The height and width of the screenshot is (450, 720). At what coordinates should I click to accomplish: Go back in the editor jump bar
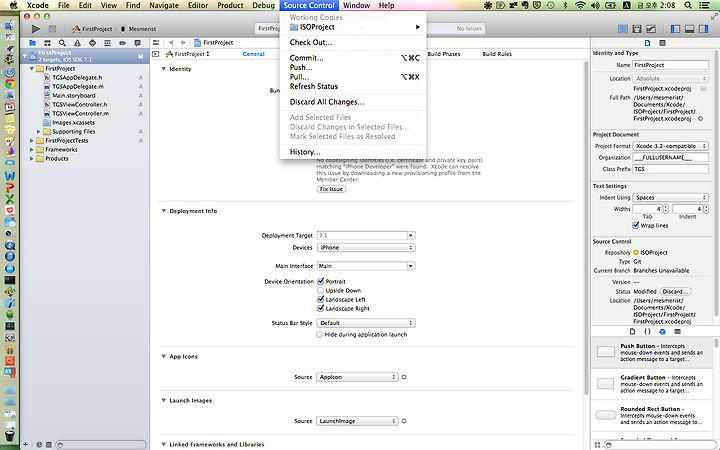pos(171,43)
